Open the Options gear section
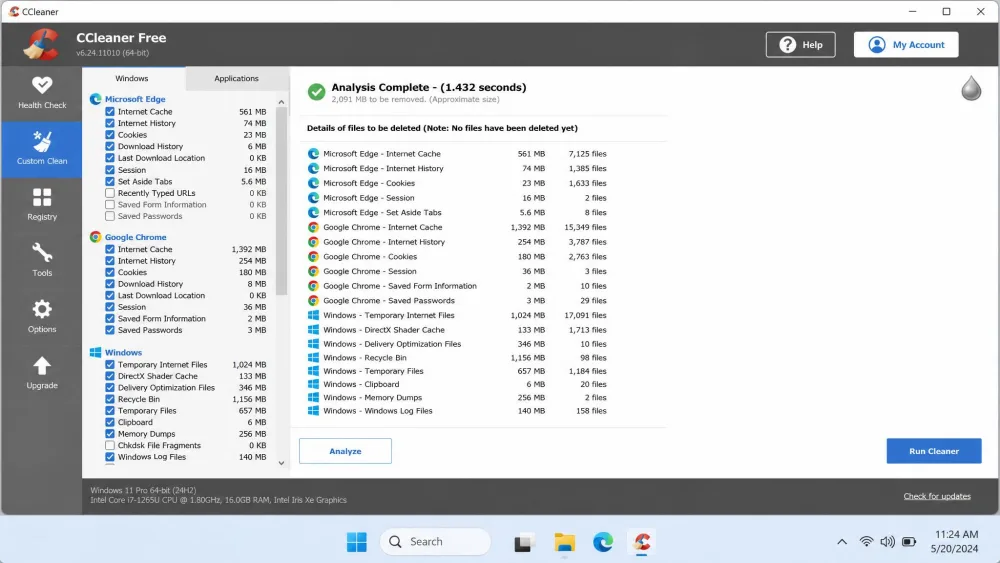This screenshot has height=563, width=1000. pos(42,316)
